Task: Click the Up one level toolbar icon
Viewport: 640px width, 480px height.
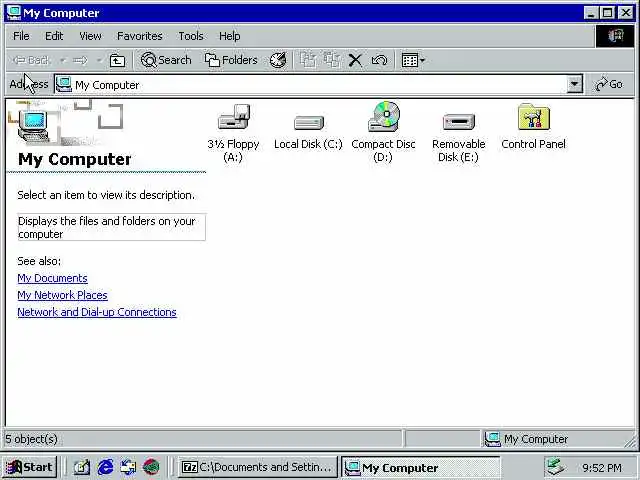Action: [118, 61]
